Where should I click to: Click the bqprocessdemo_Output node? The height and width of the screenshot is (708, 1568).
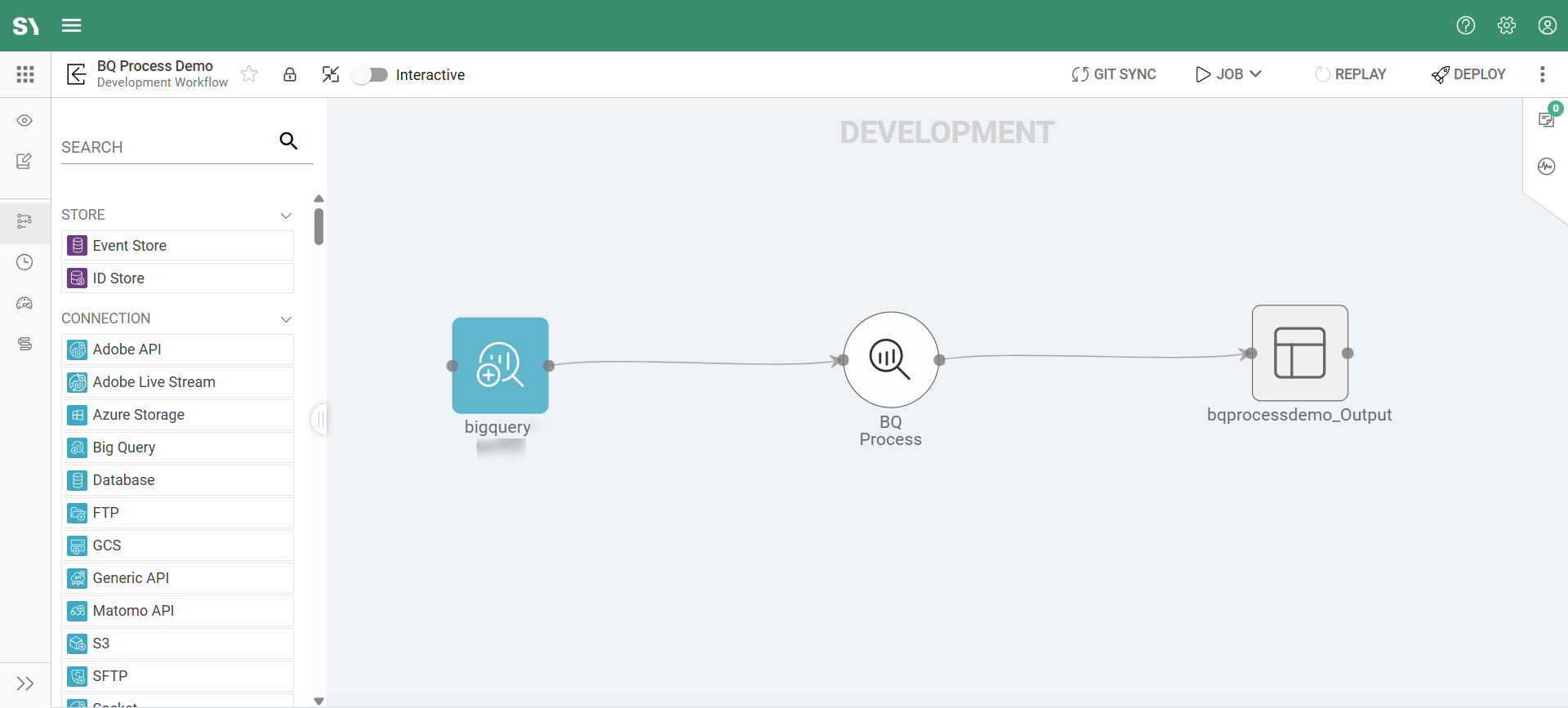[x=1299, y=353]
